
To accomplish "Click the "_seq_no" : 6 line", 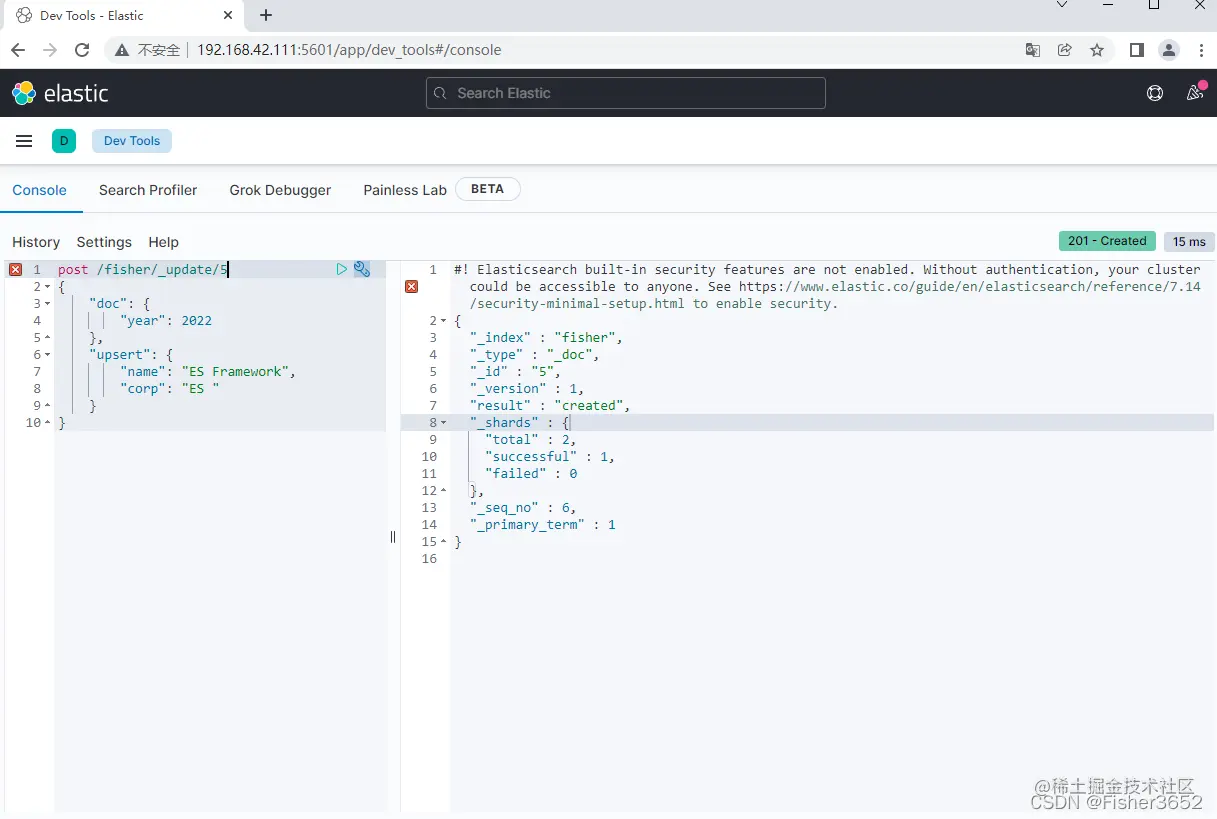I will [523, 508].
